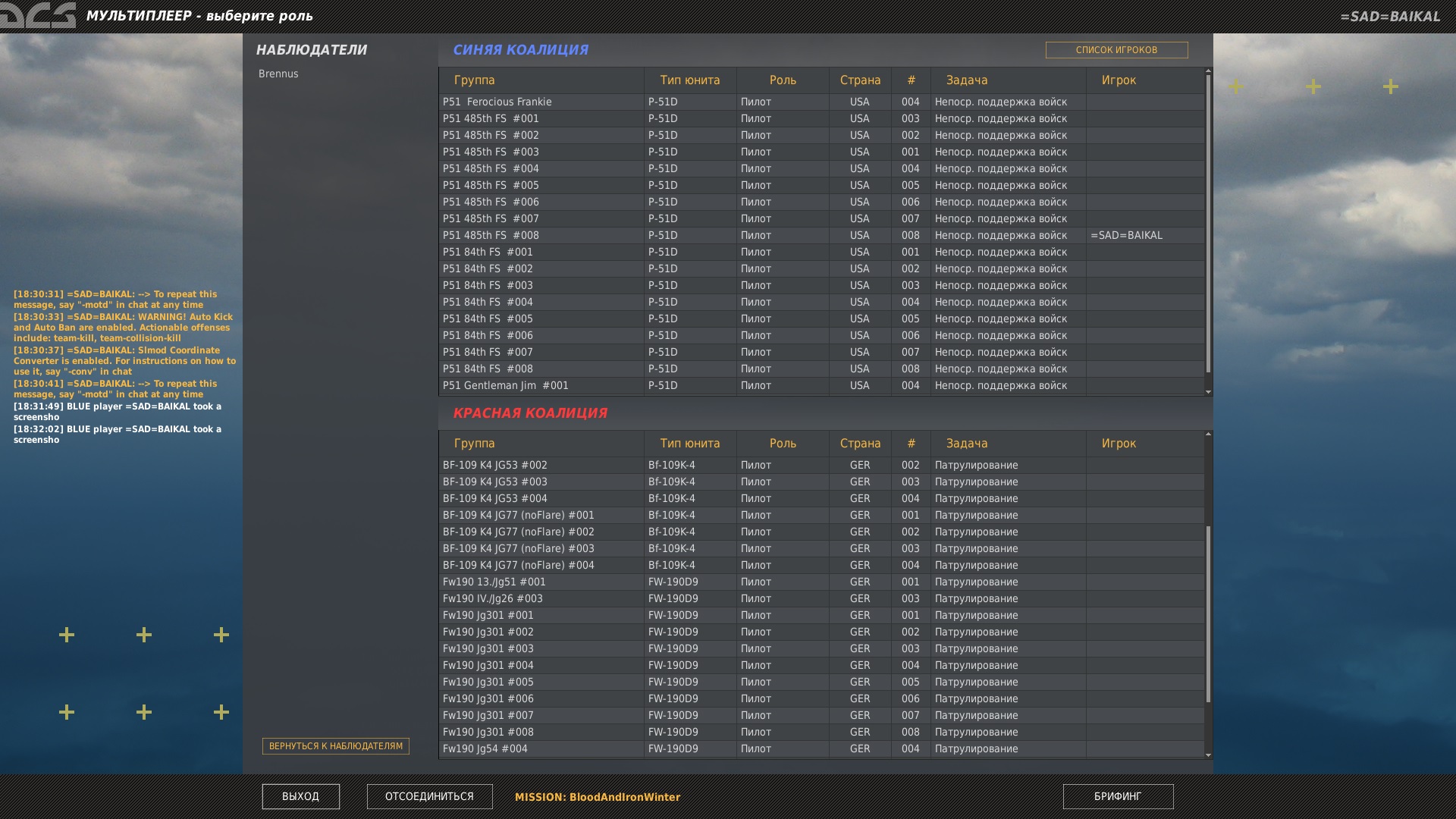Select slot Fw190 Jg301 #006
The image size is (1456, 819).
pyautogui.click(x=821, y=698)
